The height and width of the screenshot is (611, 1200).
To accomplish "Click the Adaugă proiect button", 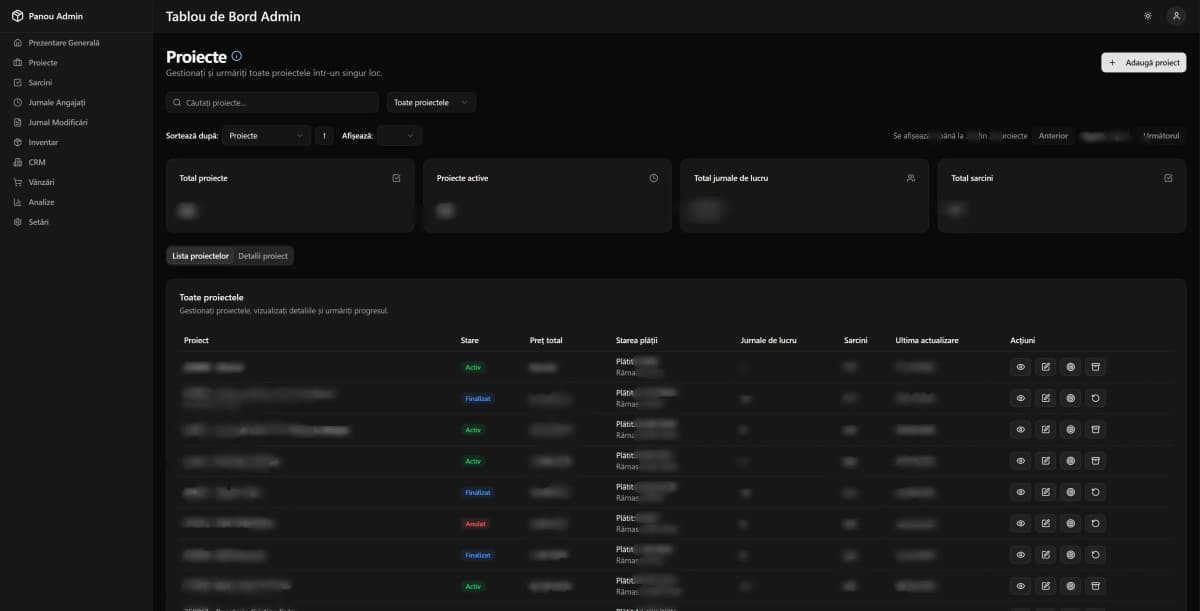I will click(1143, 62).
